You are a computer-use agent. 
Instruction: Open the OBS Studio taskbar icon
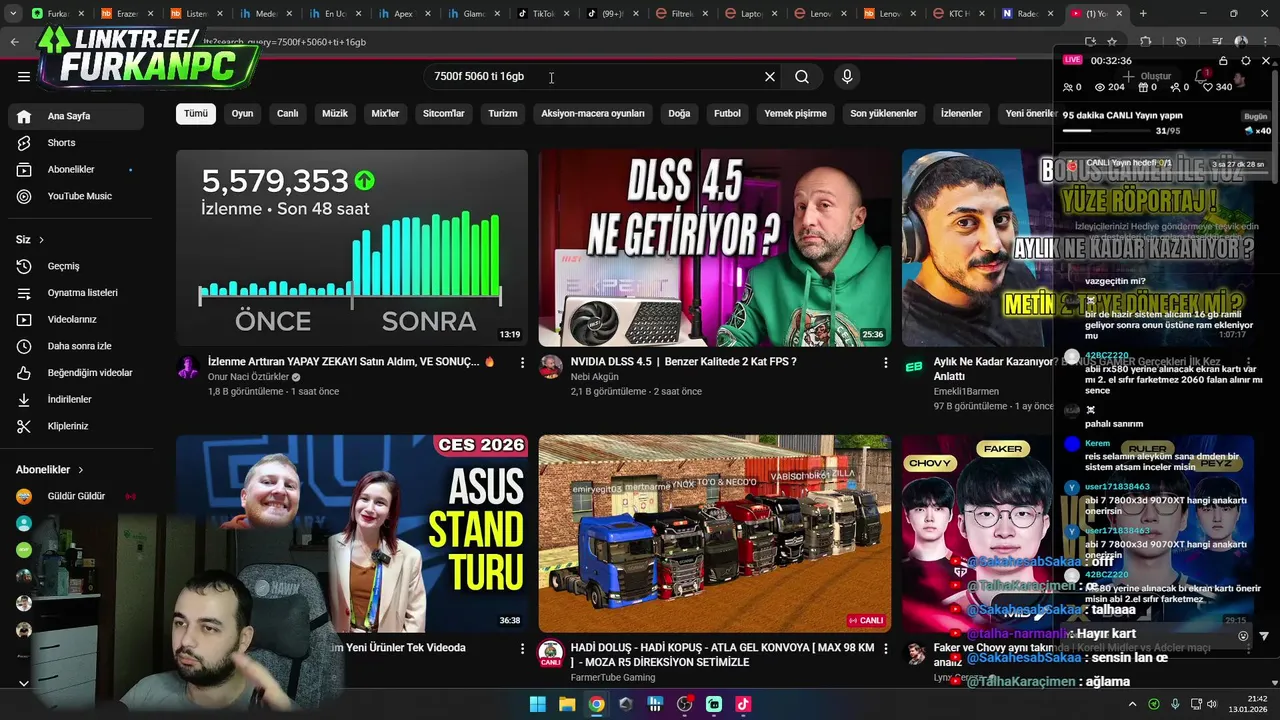[x=684, y=704]
